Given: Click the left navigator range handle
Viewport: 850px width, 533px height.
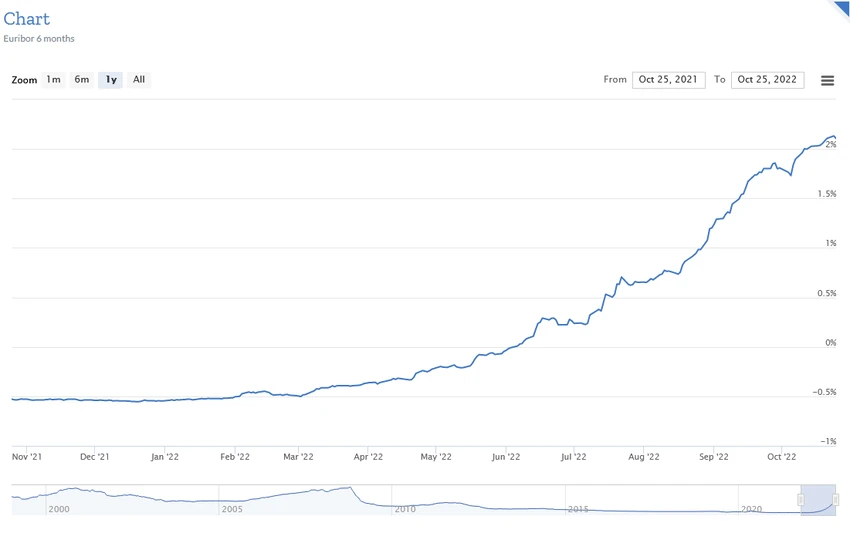Looking at the screenshot, I should [801, 499].
